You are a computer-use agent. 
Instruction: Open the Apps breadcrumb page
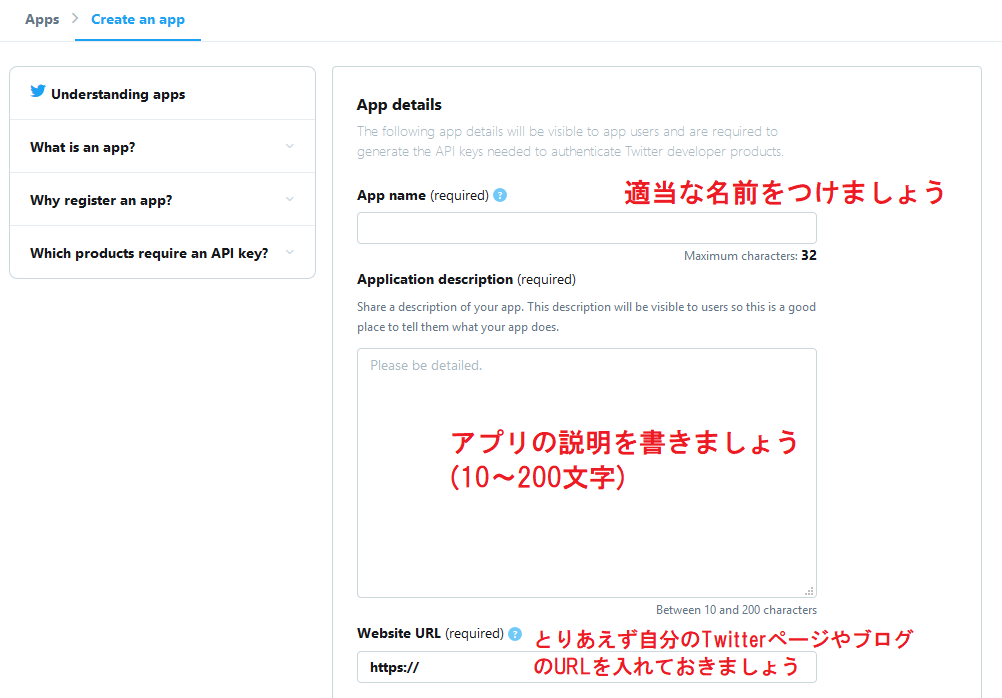click(x=42, y=18)
